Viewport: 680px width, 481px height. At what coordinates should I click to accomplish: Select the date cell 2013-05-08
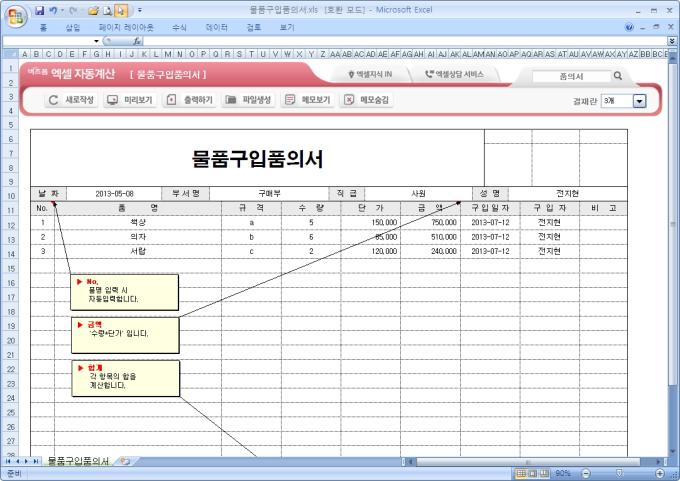click(114, 193)
